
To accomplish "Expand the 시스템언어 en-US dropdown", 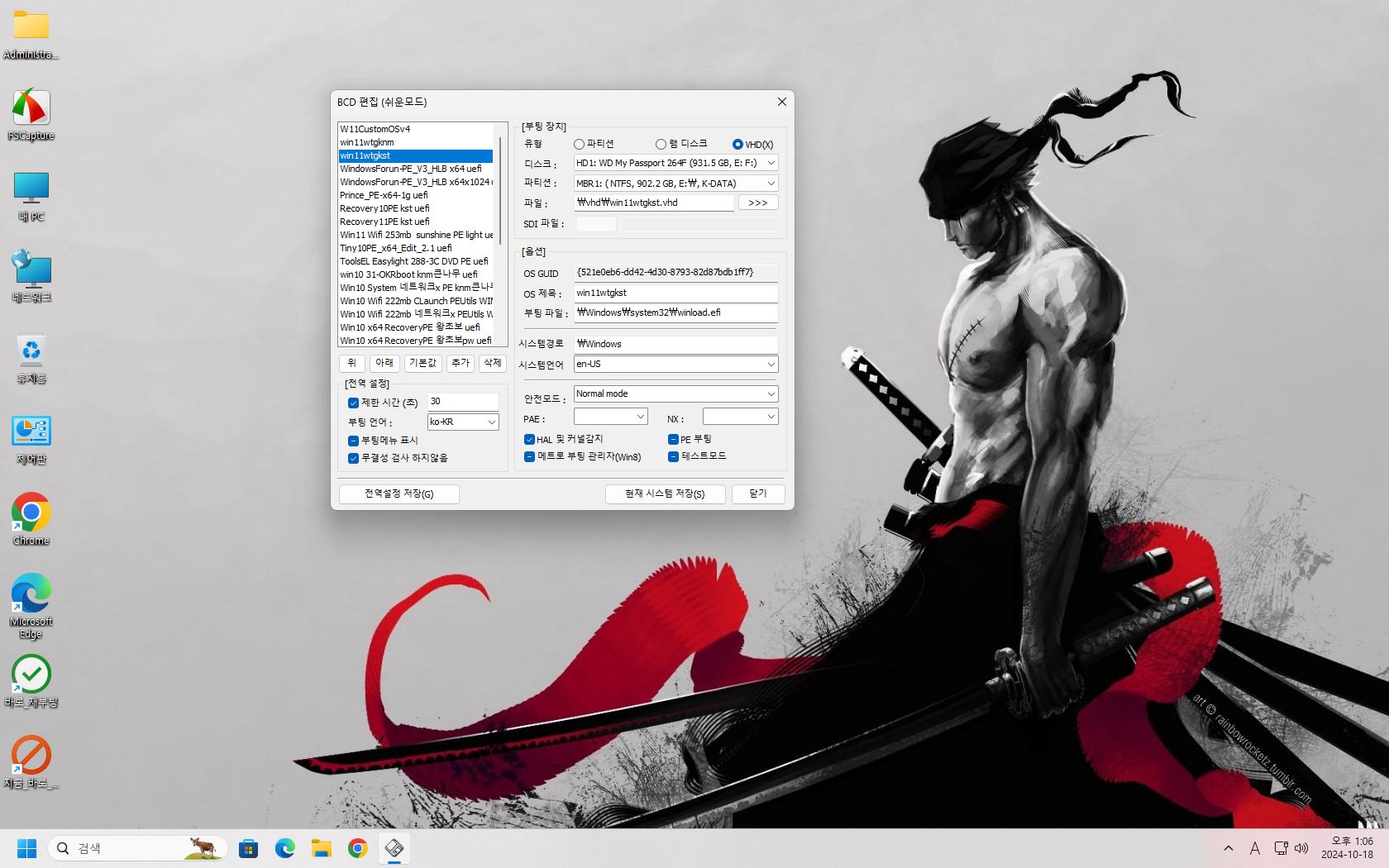I will (771, 364).
